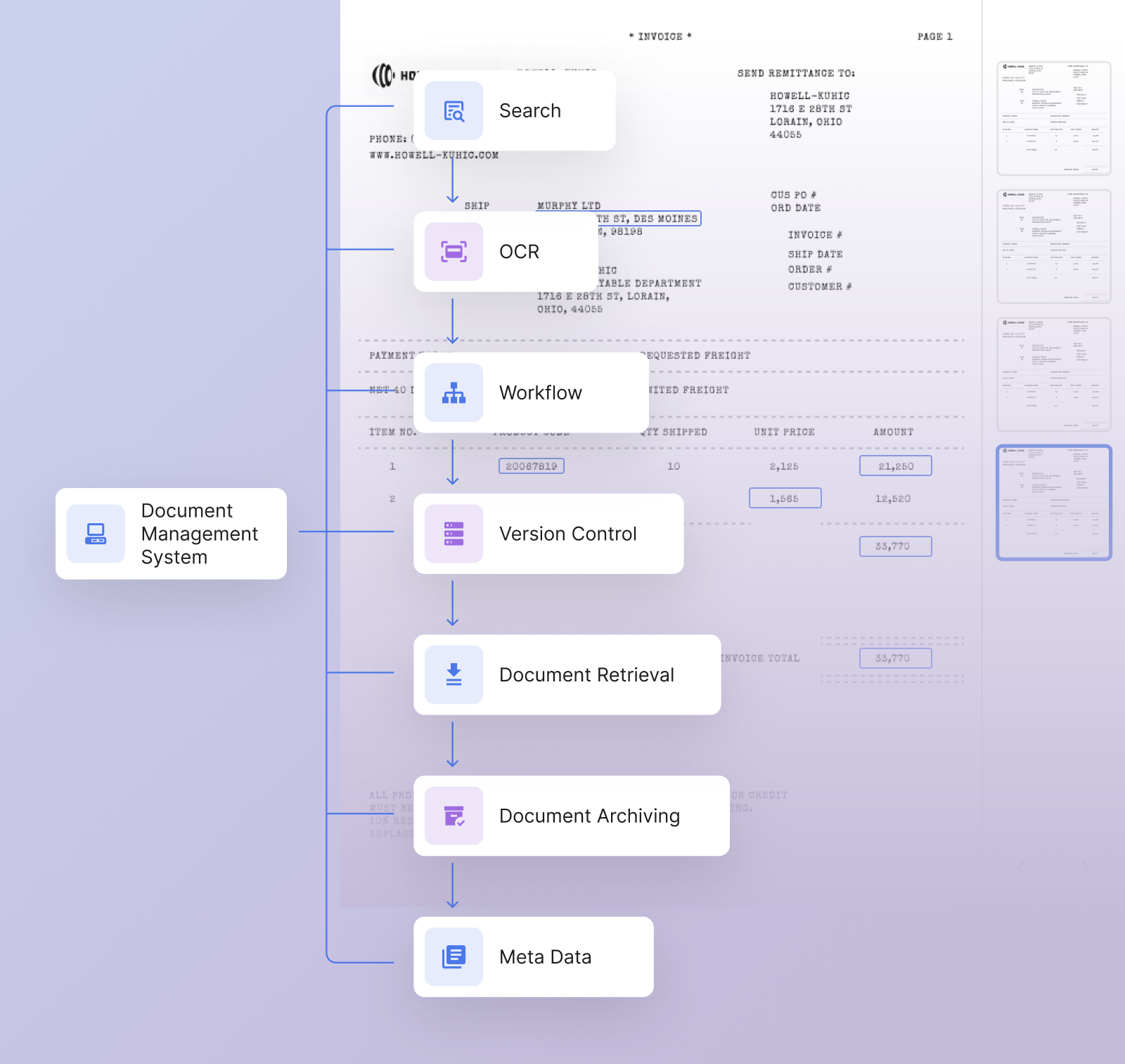Viewport: 1125px width, 1064px height.
Task: Select the Document Archiving box icon
Action: [x=454, y=816]
